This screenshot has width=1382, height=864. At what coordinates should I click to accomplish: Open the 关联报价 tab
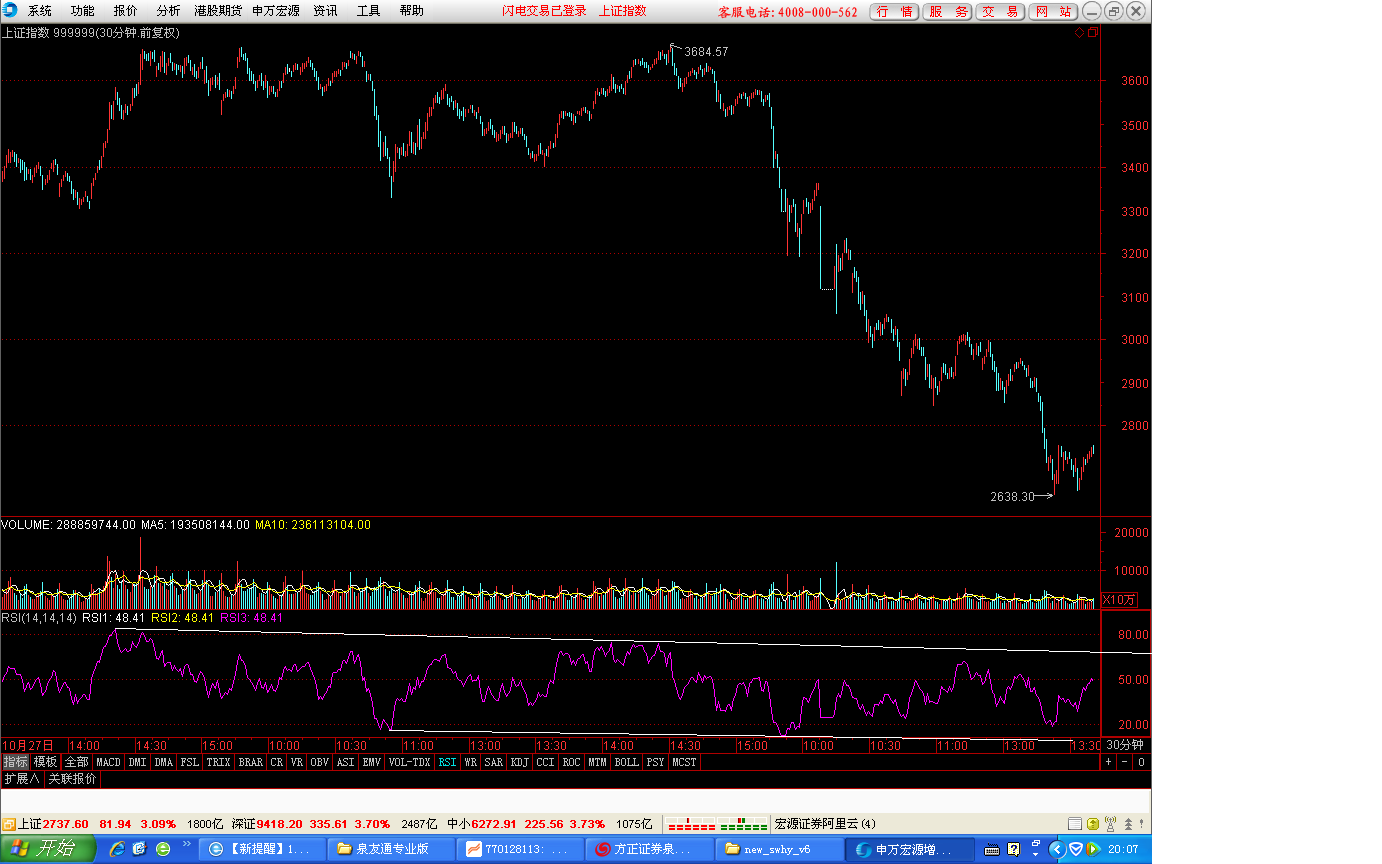pos(73,779)
